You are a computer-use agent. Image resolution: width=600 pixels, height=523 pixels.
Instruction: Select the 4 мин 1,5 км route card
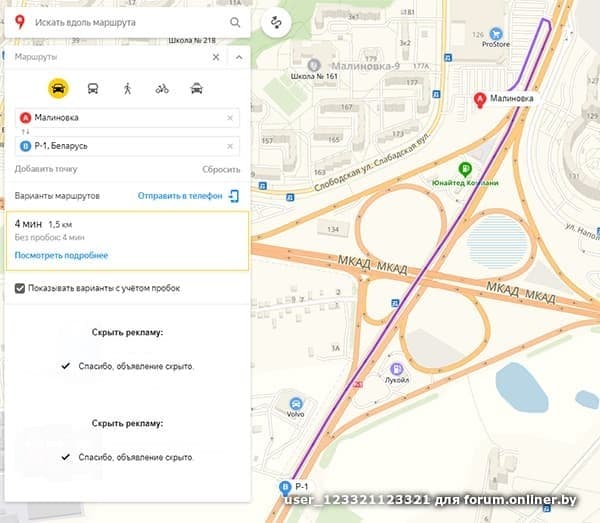pos(127,241)
